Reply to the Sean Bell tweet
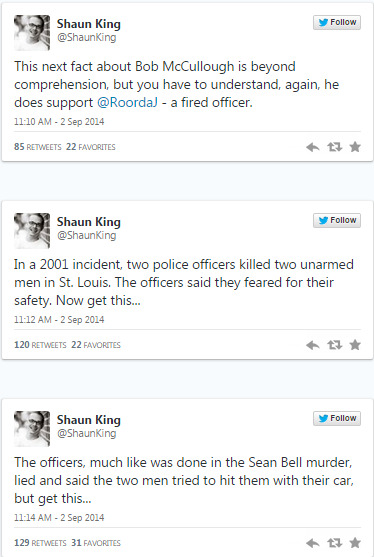 pos(313,543)
